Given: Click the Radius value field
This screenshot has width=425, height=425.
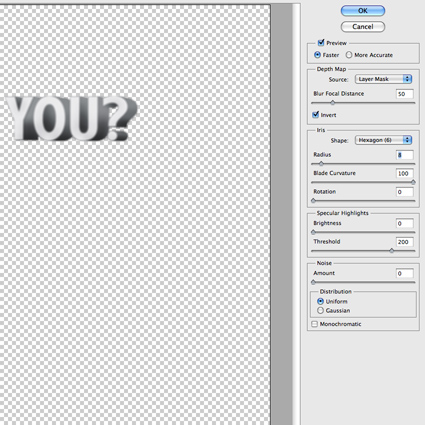Looking at the screenshot, I should (x=405, y=155).
